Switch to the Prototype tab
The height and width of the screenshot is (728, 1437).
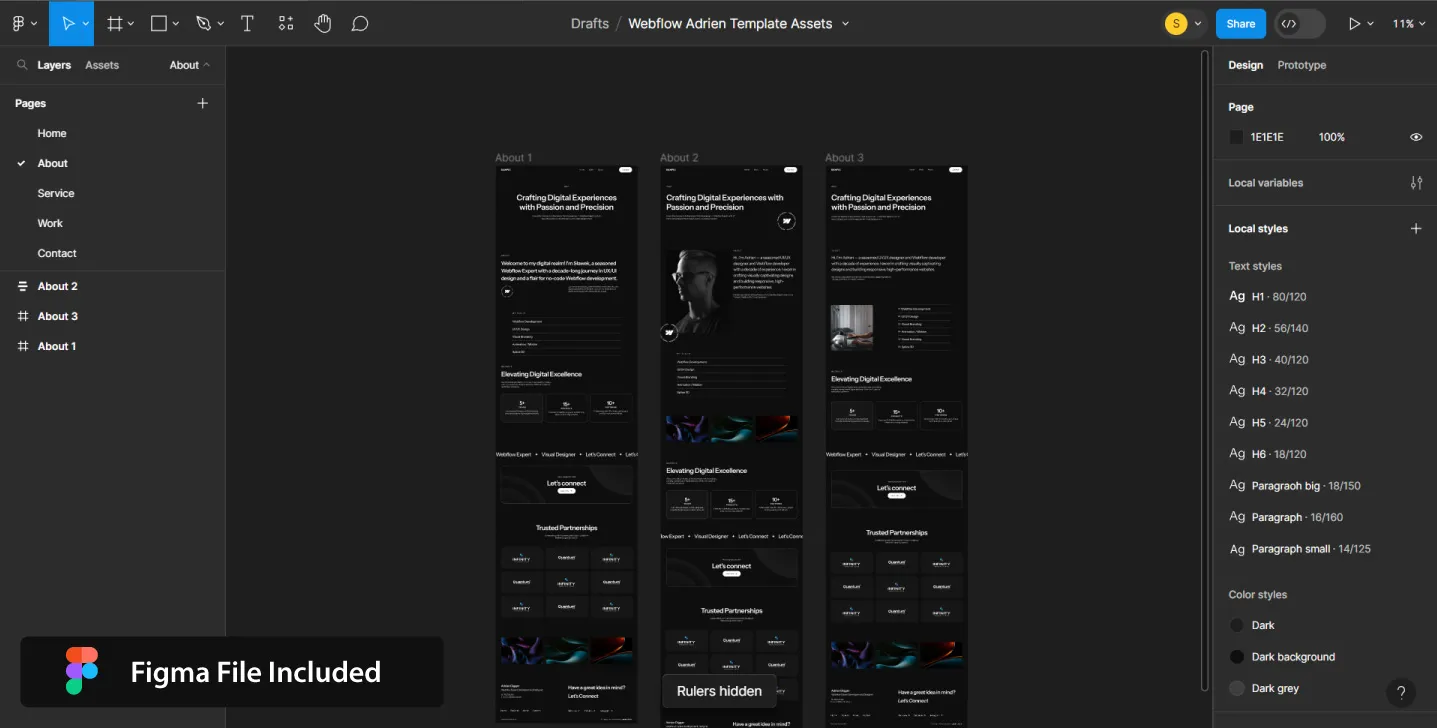[1302, 65]
